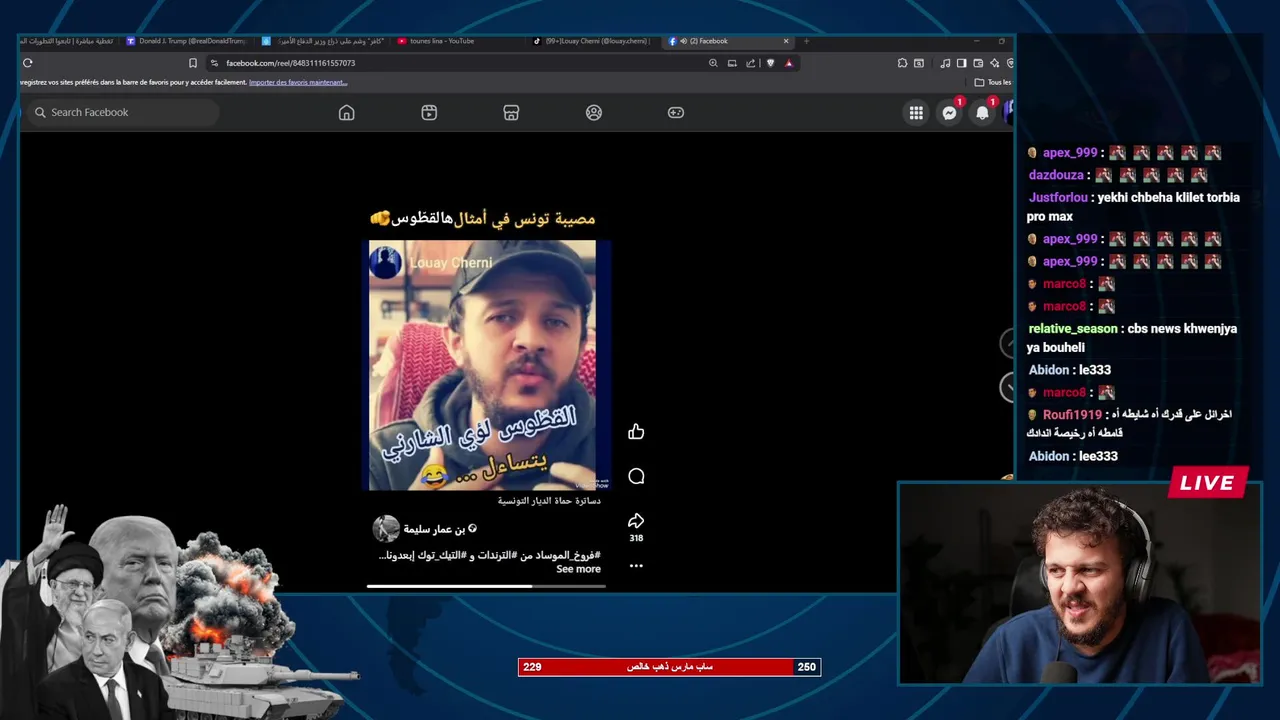This screenshot has width=1280, height=720.
Task: Click the Brave Rewards triangle icon
Action: [x=789, y=63]
